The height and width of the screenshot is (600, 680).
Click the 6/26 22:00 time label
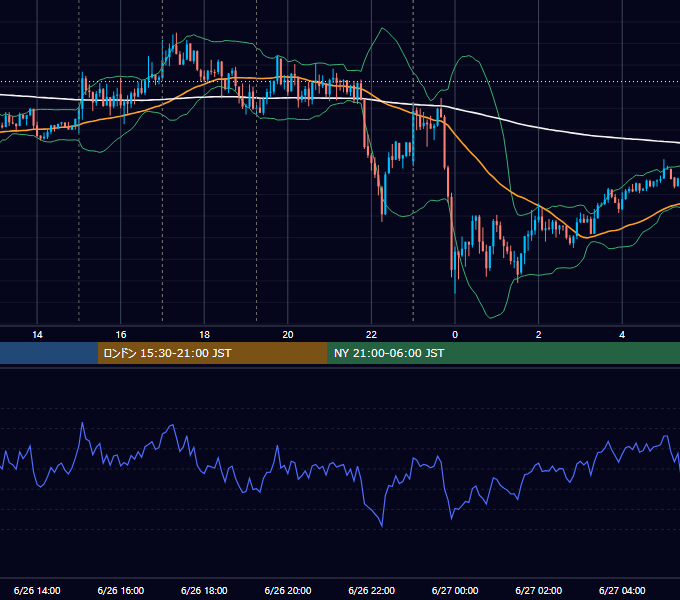371,590
